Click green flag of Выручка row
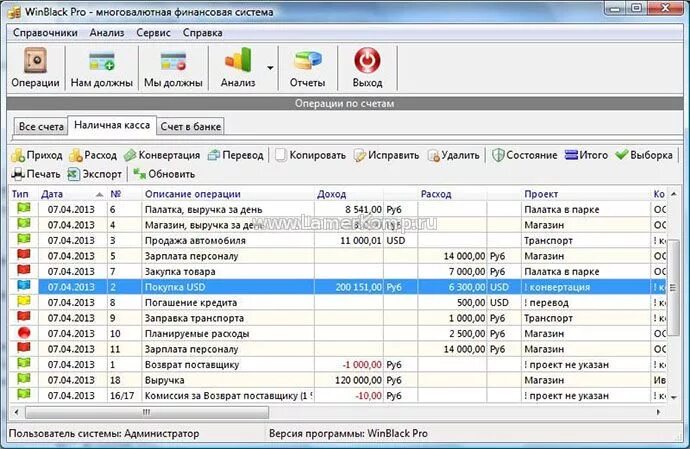Viewport: 690px width, 449px height. pos(24,379)
